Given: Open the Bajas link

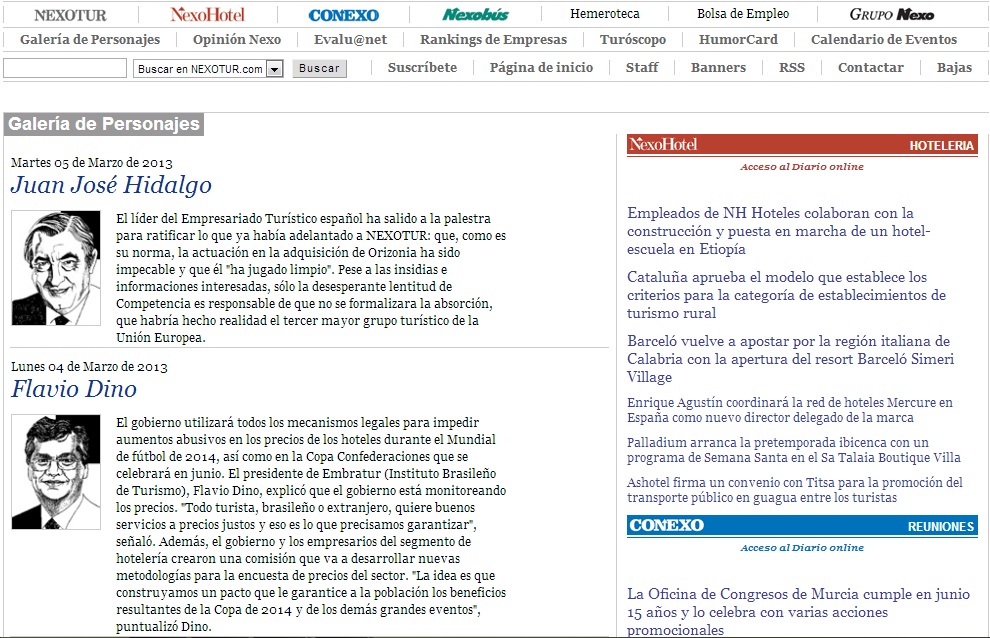Looking at the screenshot, I should point(954,68).
